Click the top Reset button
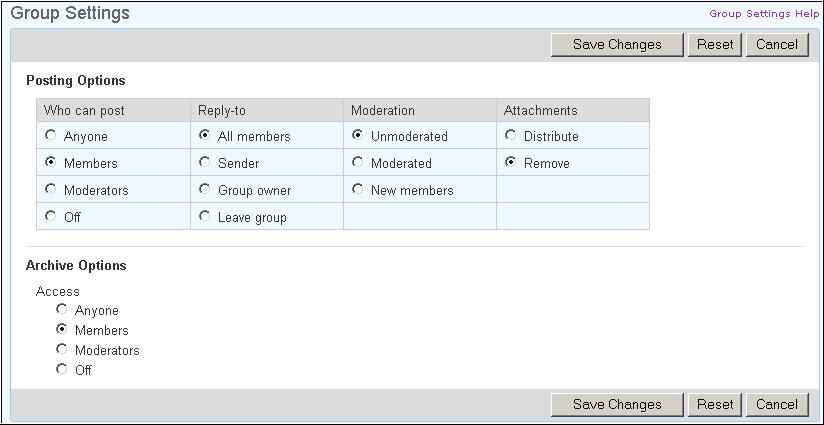This screenshot has width=824, height=425. coord(715,45)
